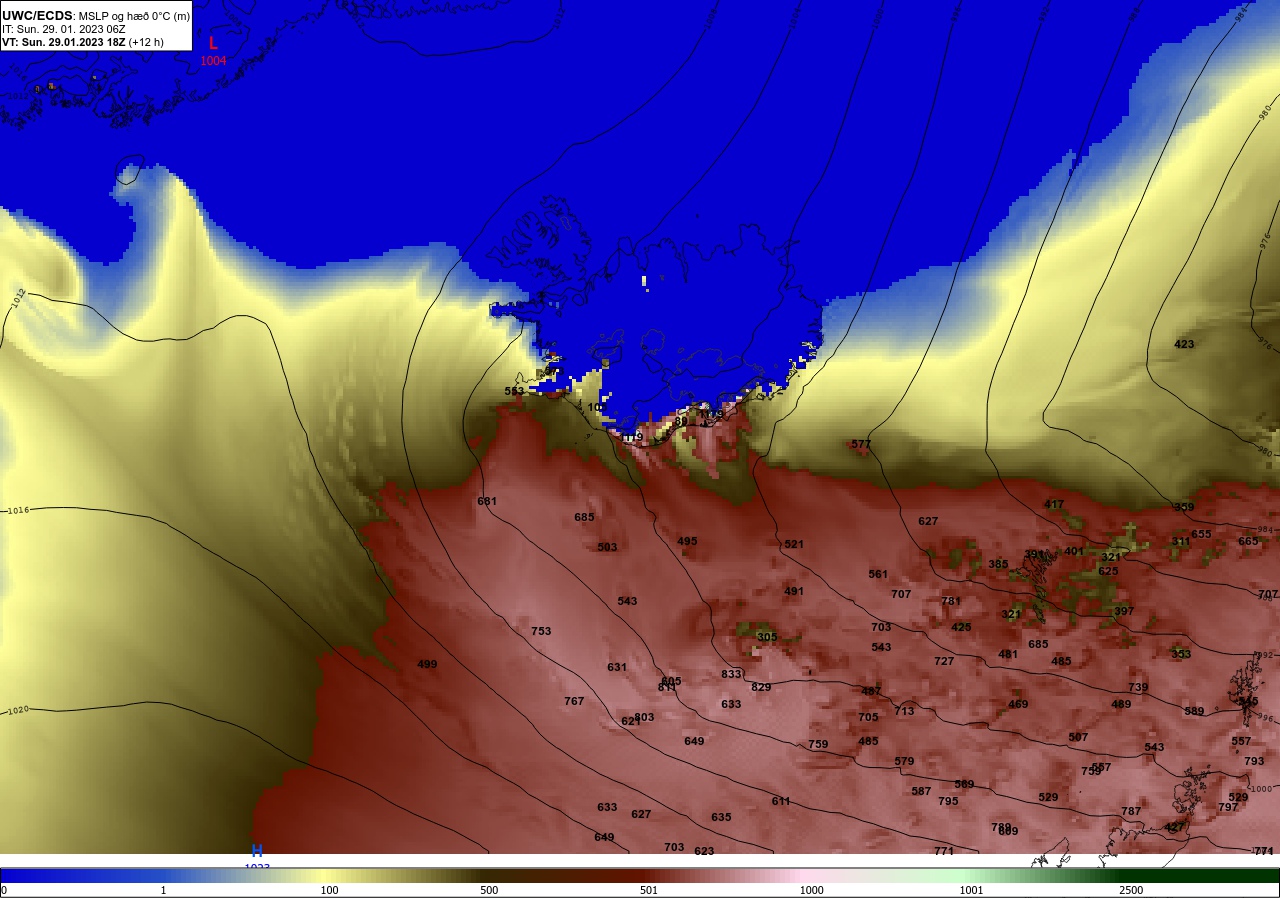Viewport: 1280px width, 898px height.
Task: Click the 491 height value
Action: [794, 591]
